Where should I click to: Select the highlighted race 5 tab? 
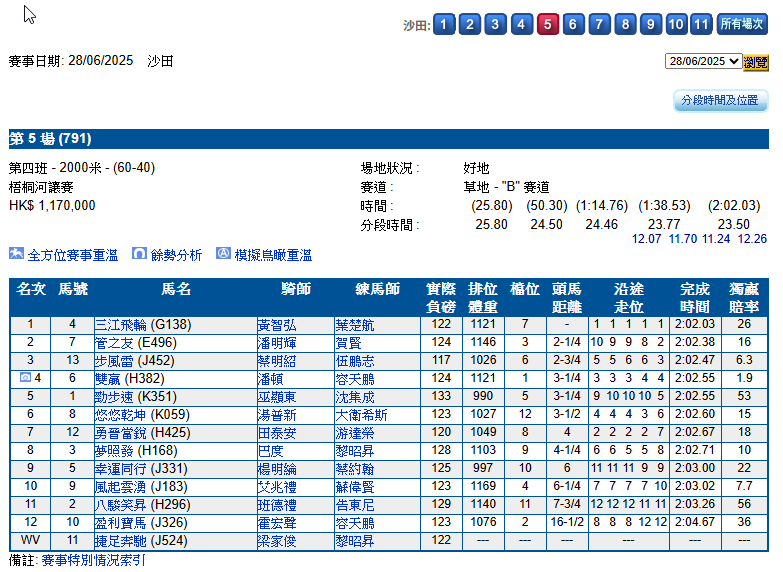click(x=548, y=24)
